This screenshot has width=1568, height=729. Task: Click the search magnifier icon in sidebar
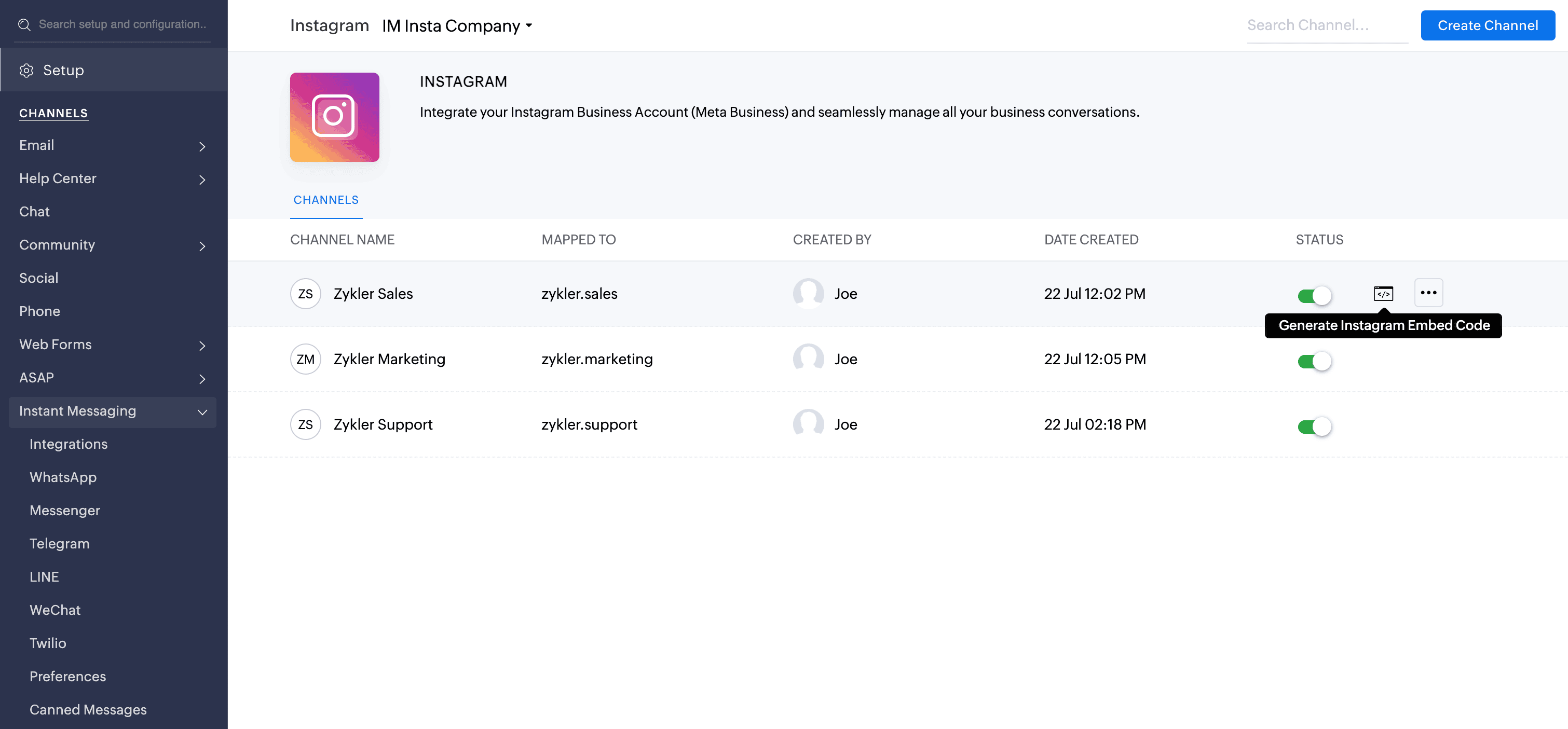(x=24, y=24)
